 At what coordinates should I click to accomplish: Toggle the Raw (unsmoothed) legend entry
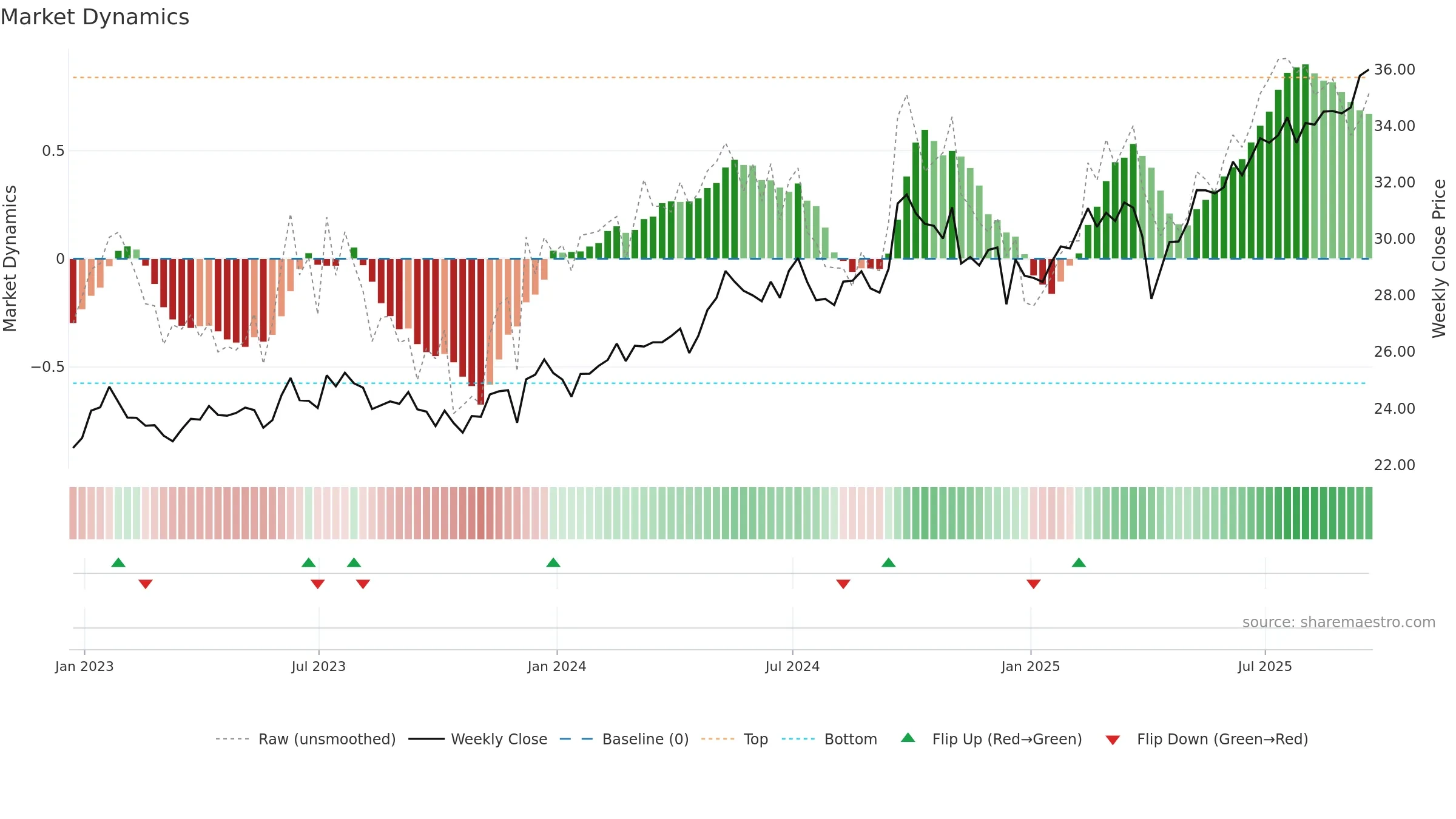click(x=306, y=739)
